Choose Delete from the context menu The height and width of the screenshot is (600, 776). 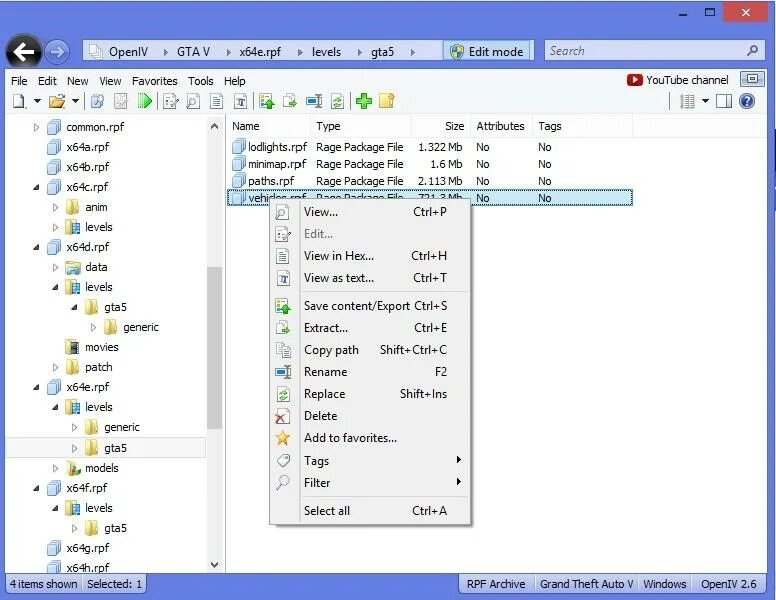coord(370,416)
